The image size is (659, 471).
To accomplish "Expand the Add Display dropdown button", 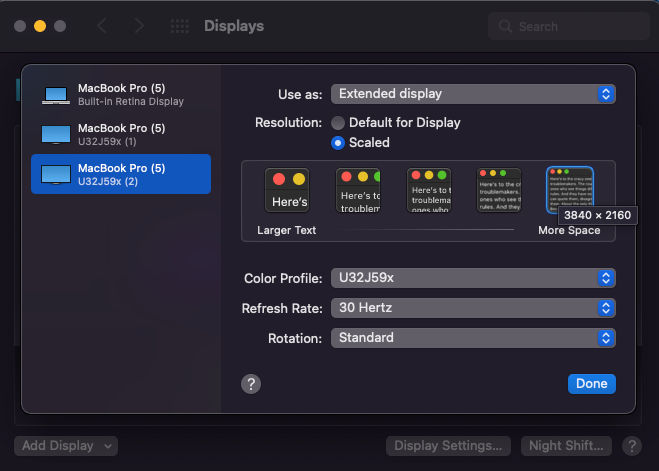I will coord(66,446).
